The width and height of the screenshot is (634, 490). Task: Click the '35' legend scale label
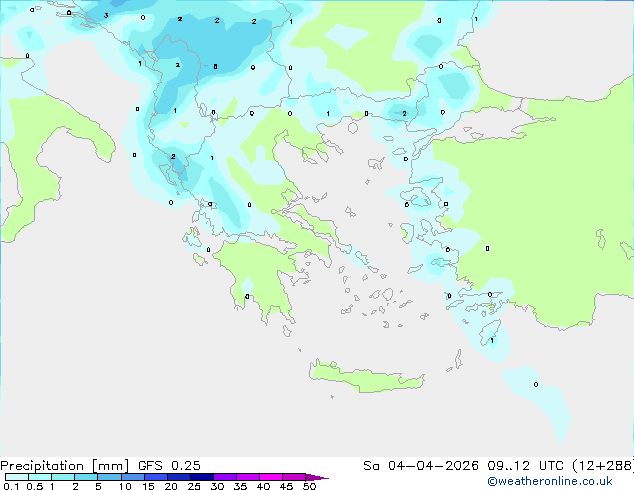point(240,486)
